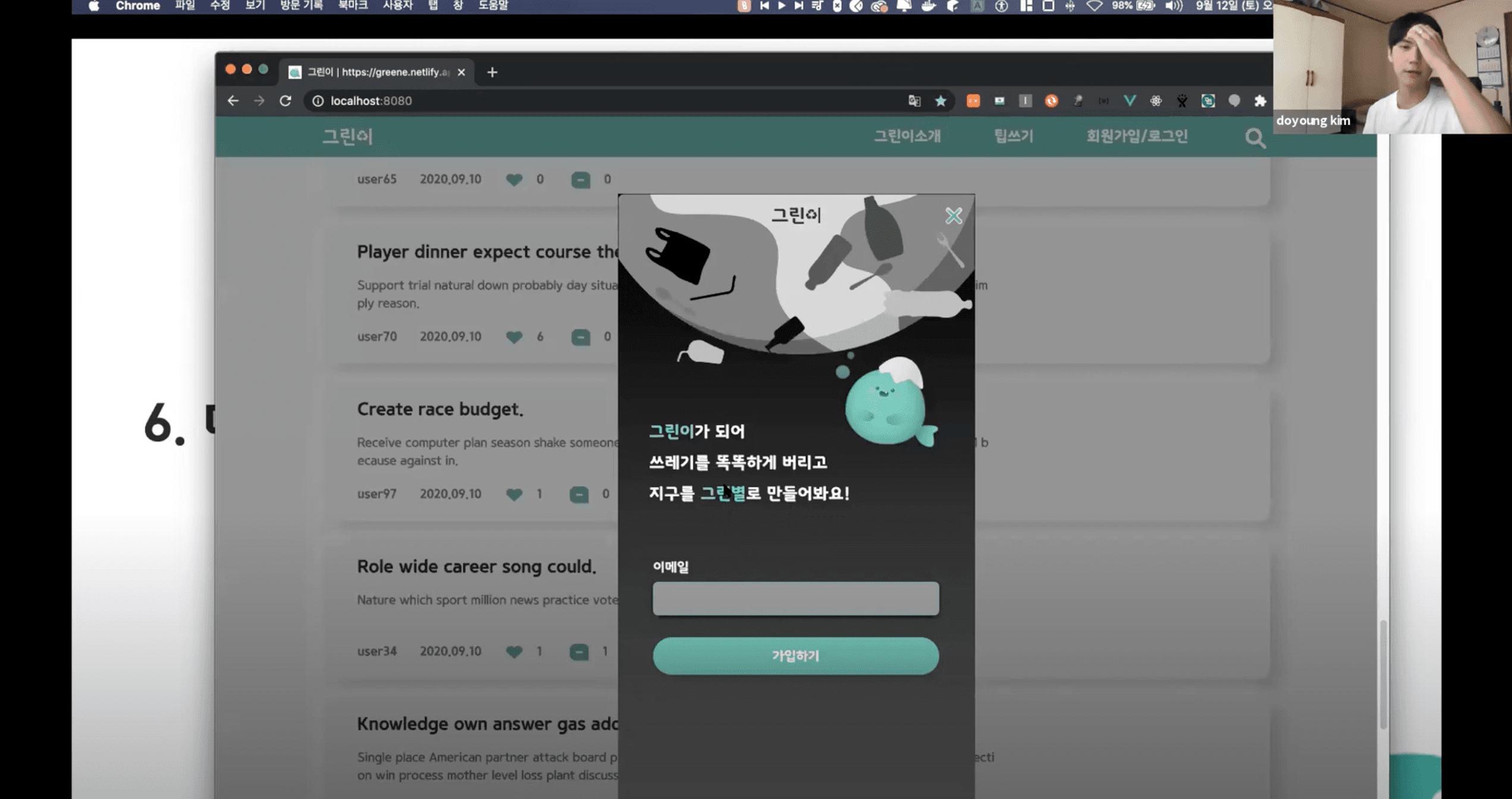Open the small screen extension icon
This screenshot has width=1512, height=799.
click(999, 101)
